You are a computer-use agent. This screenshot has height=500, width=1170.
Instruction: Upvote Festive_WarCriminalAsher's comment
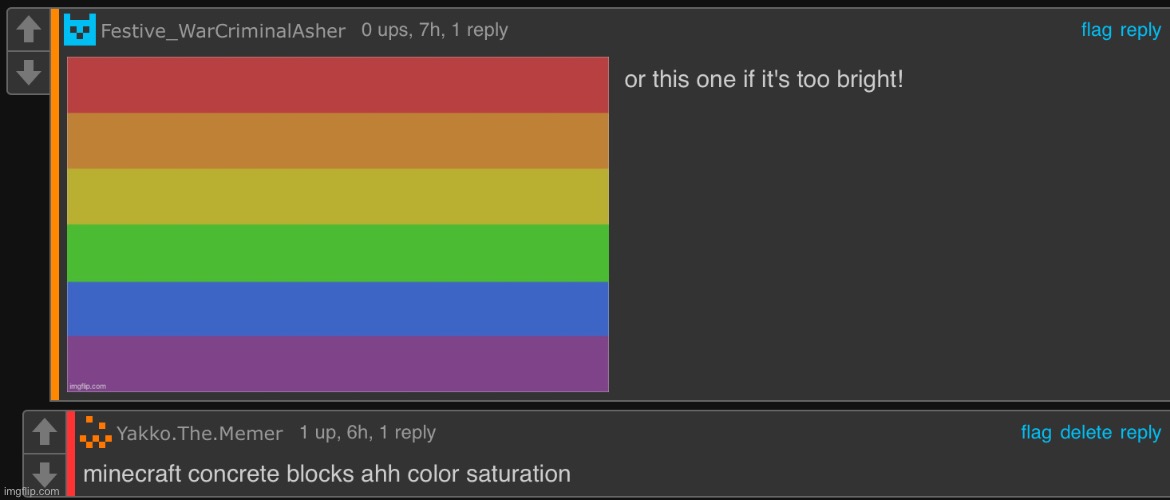(x=29, y=31)
